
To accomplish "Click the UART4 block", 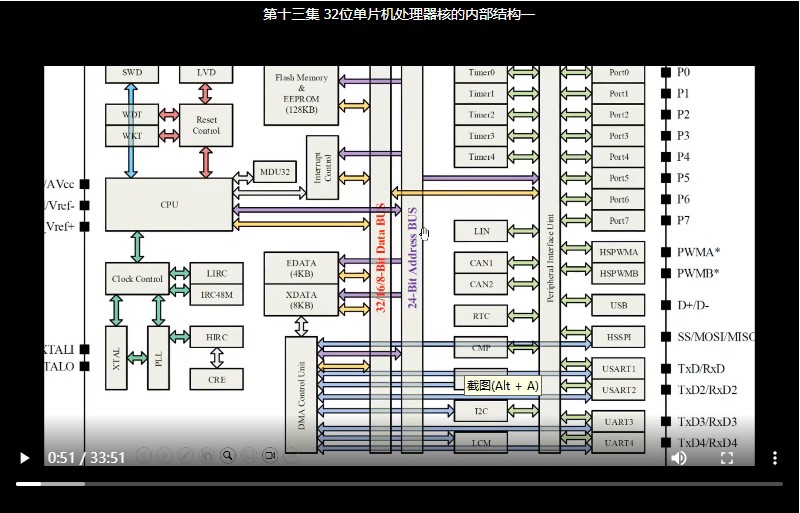I will [x=618, y=443].
